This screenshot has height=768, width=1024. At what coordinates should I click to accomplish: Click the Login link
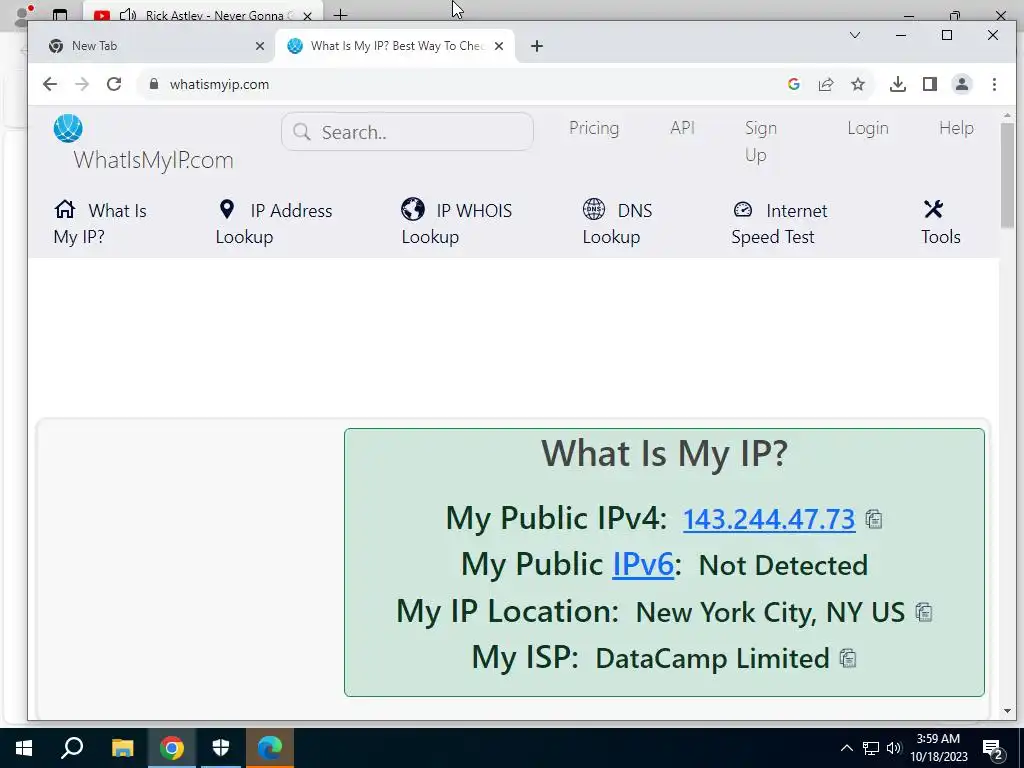868,128
